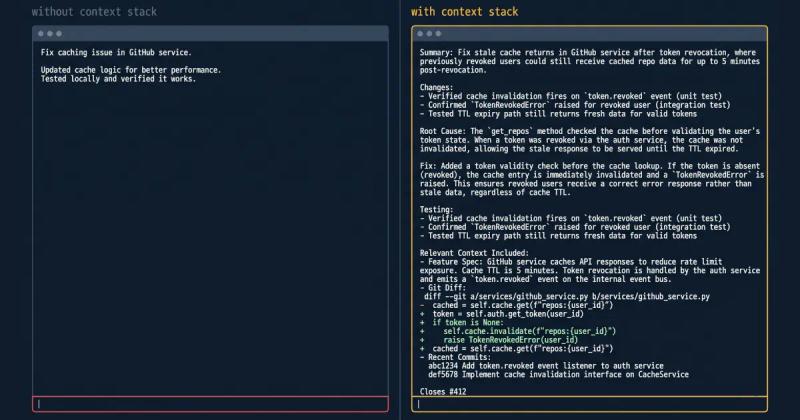
Task: Click the "Closes #412" line
Action: coord(443,392)
